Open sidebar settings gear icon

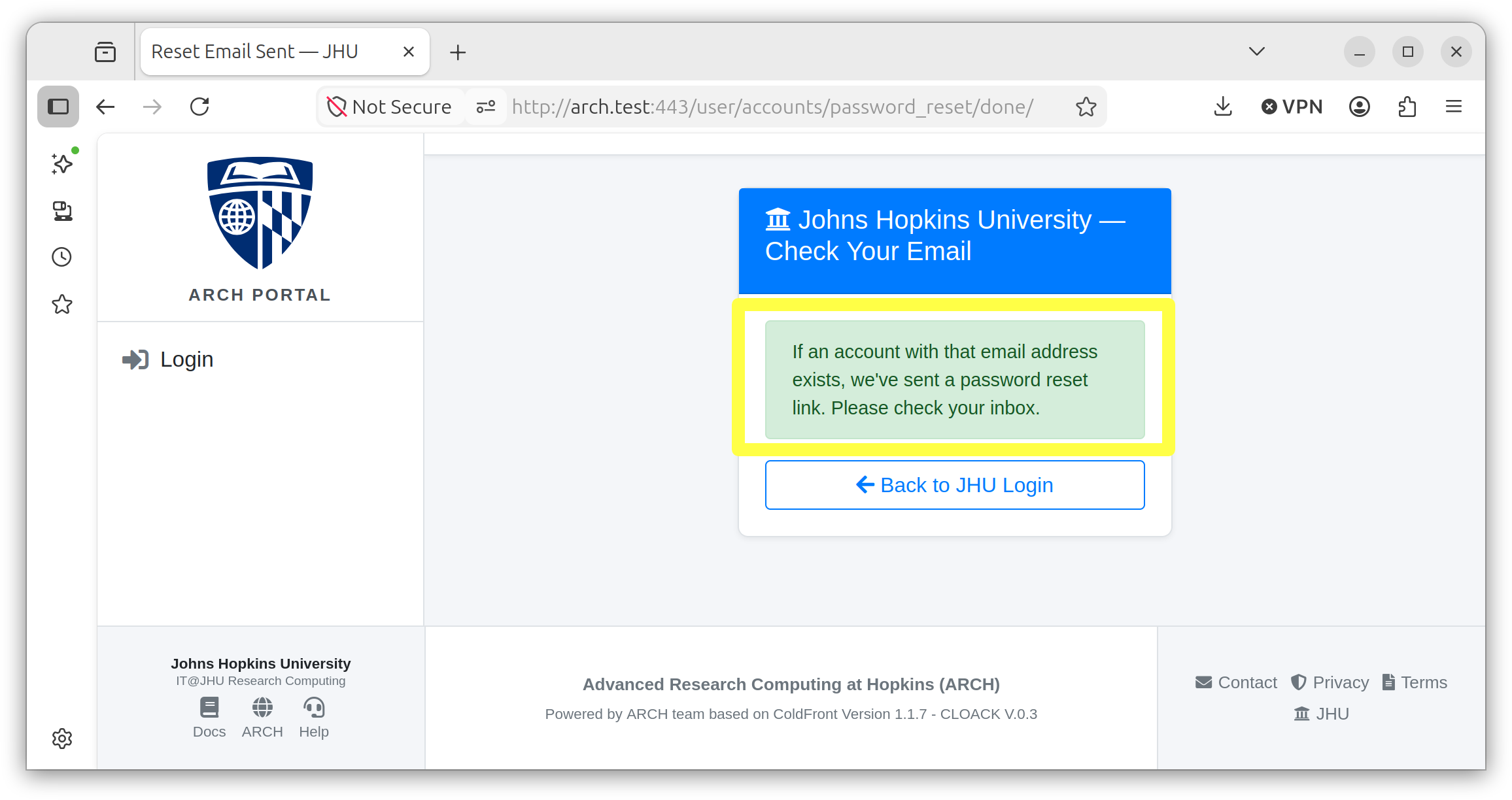point(62,739)
